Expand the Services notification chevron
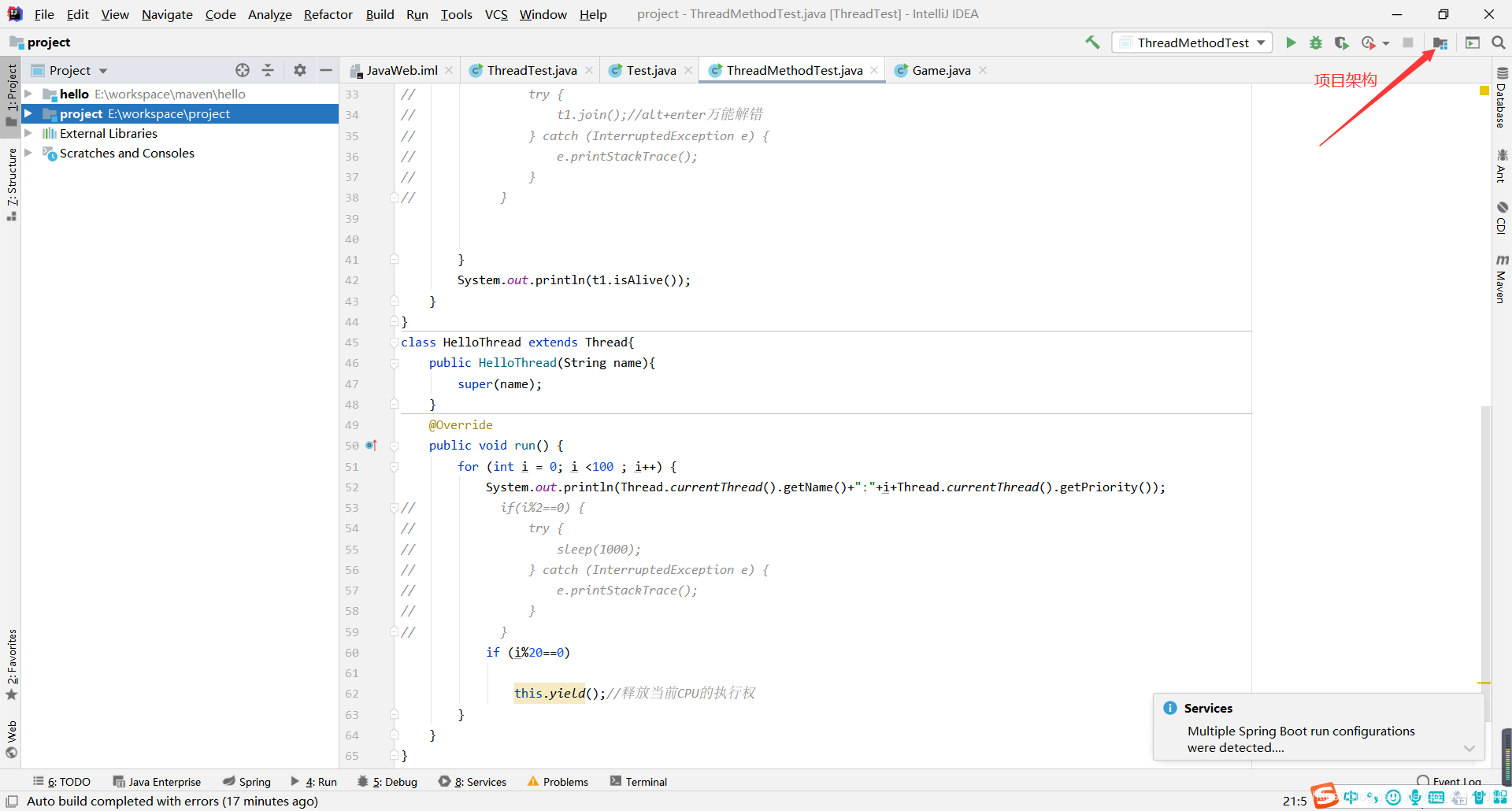The image size is (1512, 811). (1469, 748)
